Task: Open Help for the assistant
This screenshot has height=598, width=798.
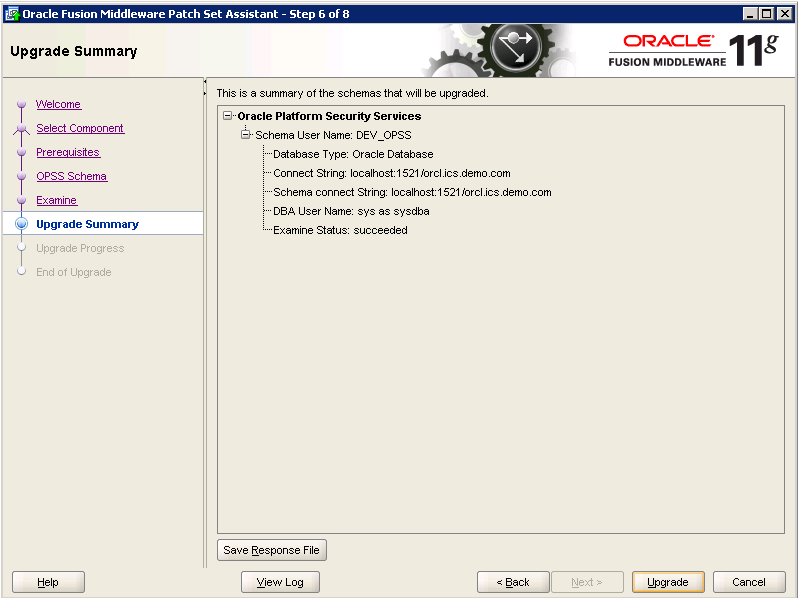Action: (48, 582)
